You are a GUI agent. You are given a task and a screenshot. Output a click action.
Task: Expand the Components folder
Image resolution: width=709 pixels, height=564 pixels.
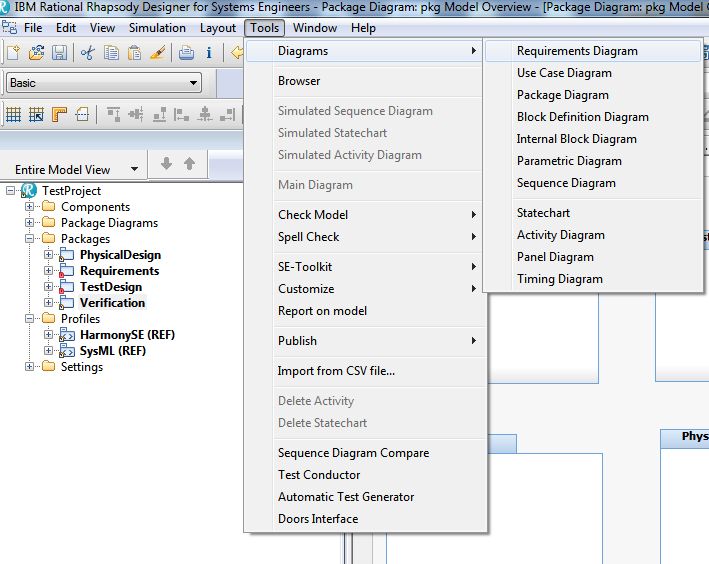coord(29,207)
